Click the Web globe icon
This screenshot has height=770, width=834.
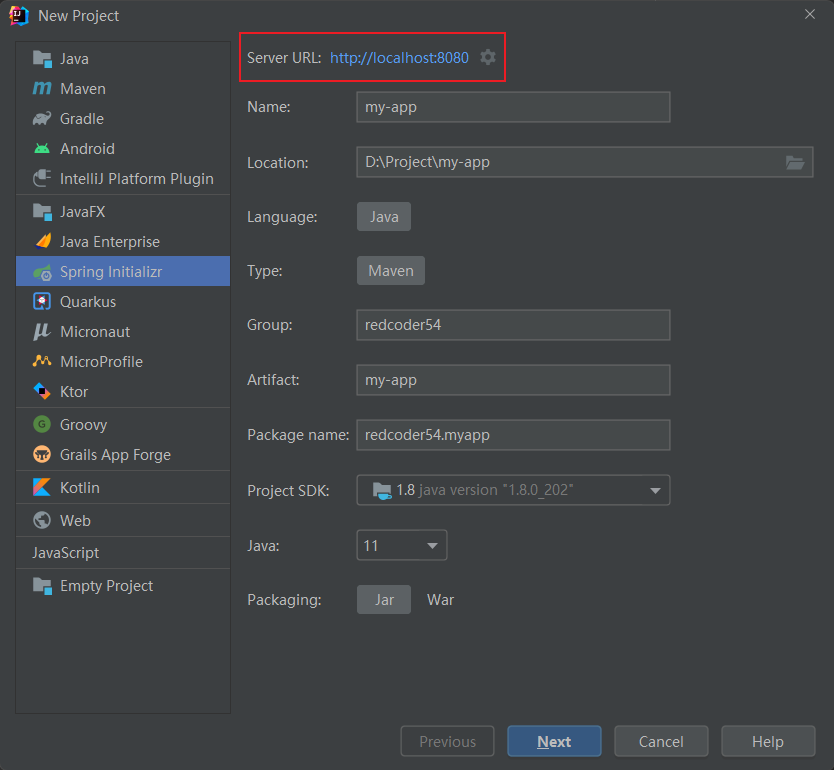42,520
